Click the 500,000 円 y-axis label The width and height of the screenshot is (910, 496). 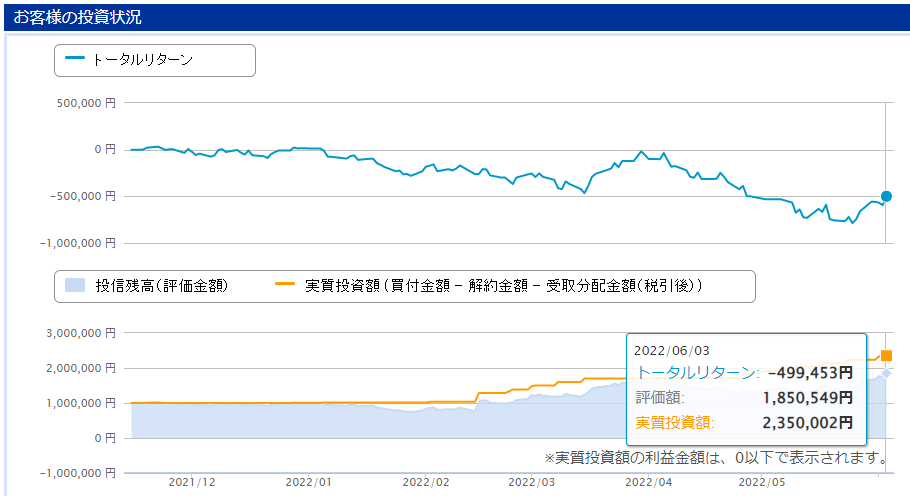click(86, 103)
